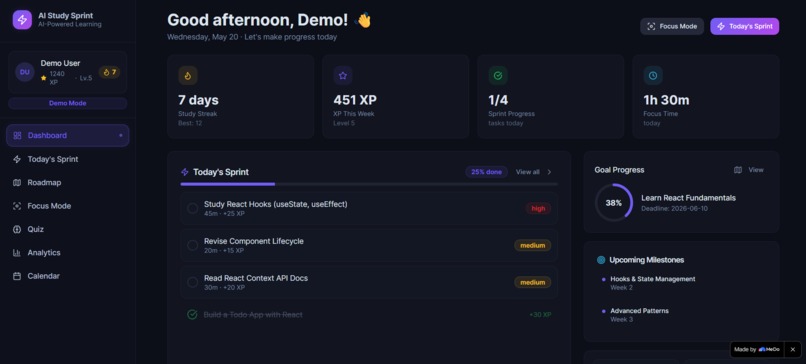Viewport: 806px width, 364px height.
Task: Click the Study React Hooks task title
Action: click(276, 204)
